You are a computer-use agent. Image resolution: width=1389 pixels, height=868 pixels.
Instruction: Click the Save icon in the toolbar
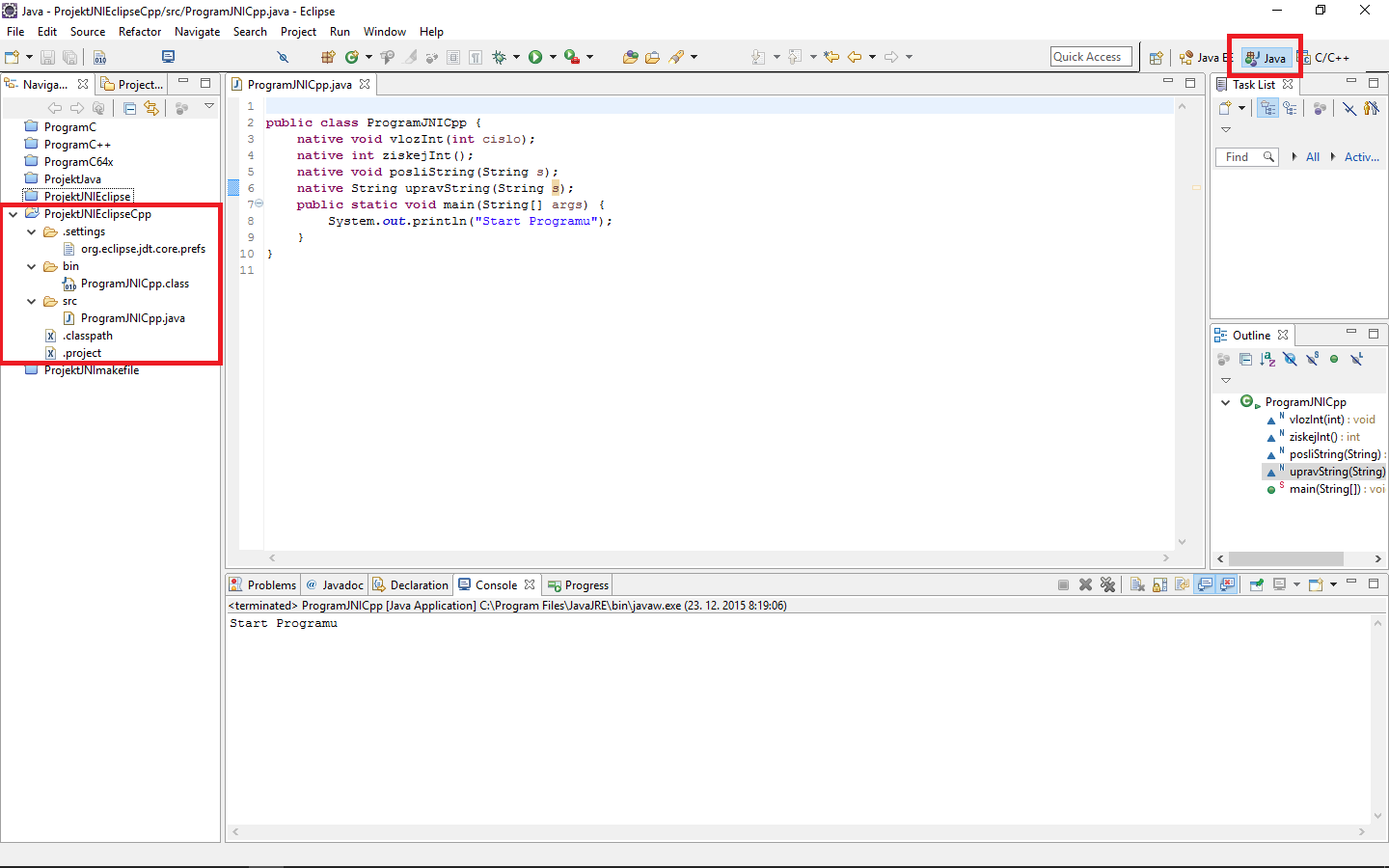pos(47,57)
